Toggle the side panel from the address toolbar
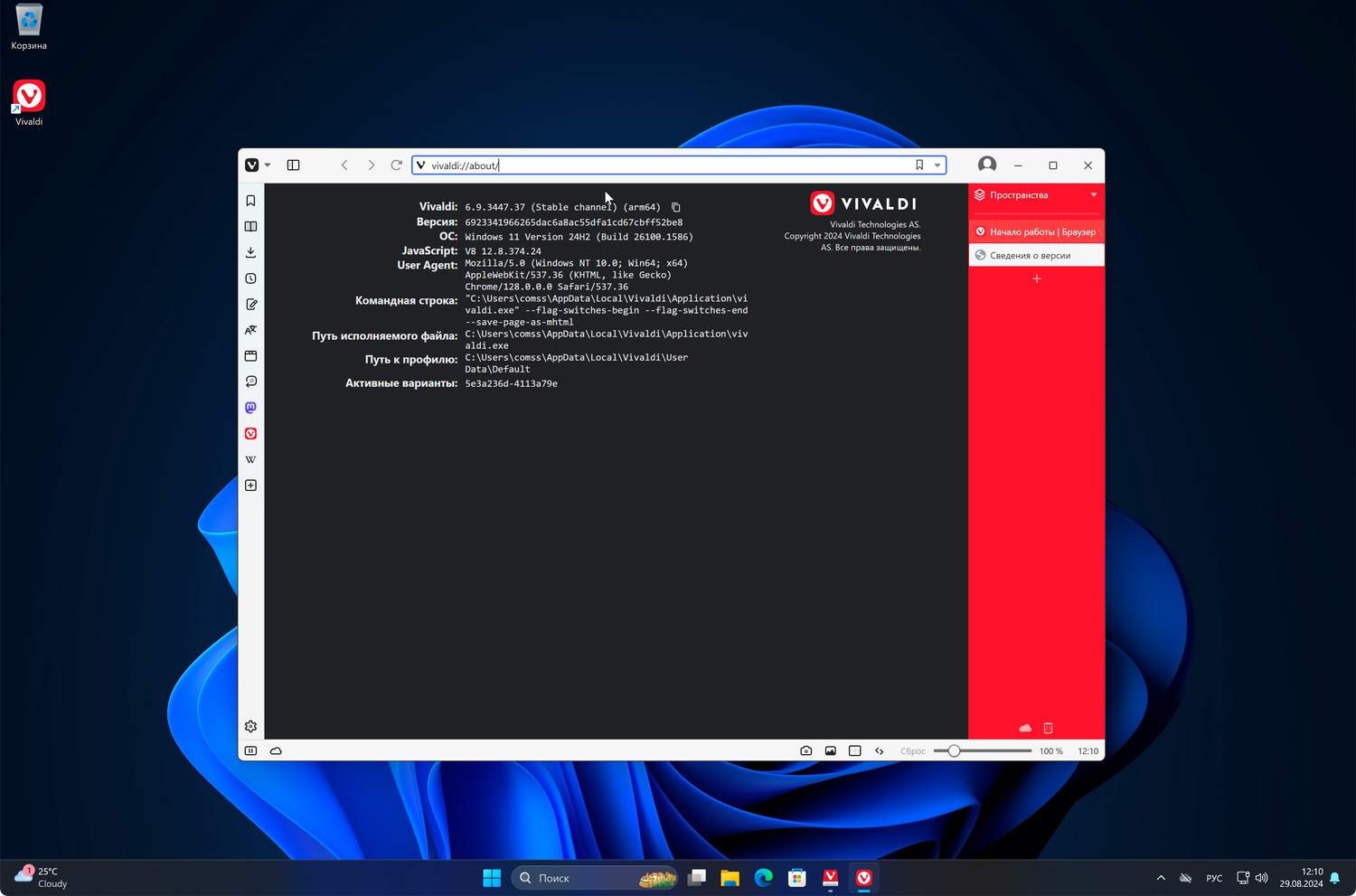The width and height of the screenshot is (1356, 896). pyautogui.click(x=294, y=165)
